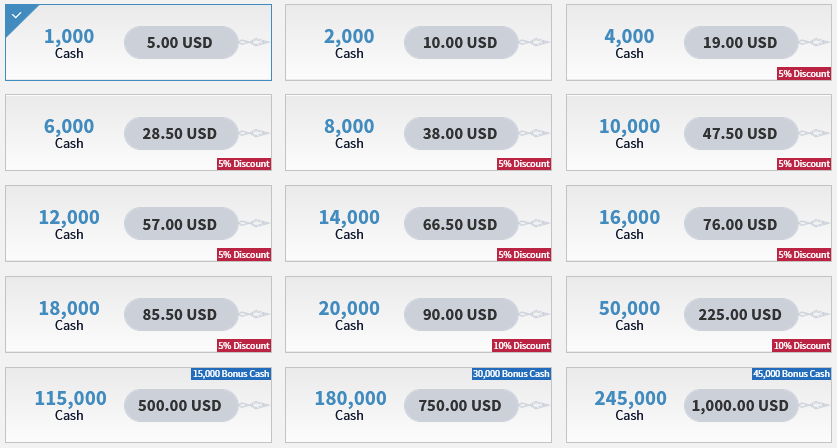This screenshot has height=448, width=837.
Task: Choose the 180,000 Cash package
Action: tap(349, 405)
